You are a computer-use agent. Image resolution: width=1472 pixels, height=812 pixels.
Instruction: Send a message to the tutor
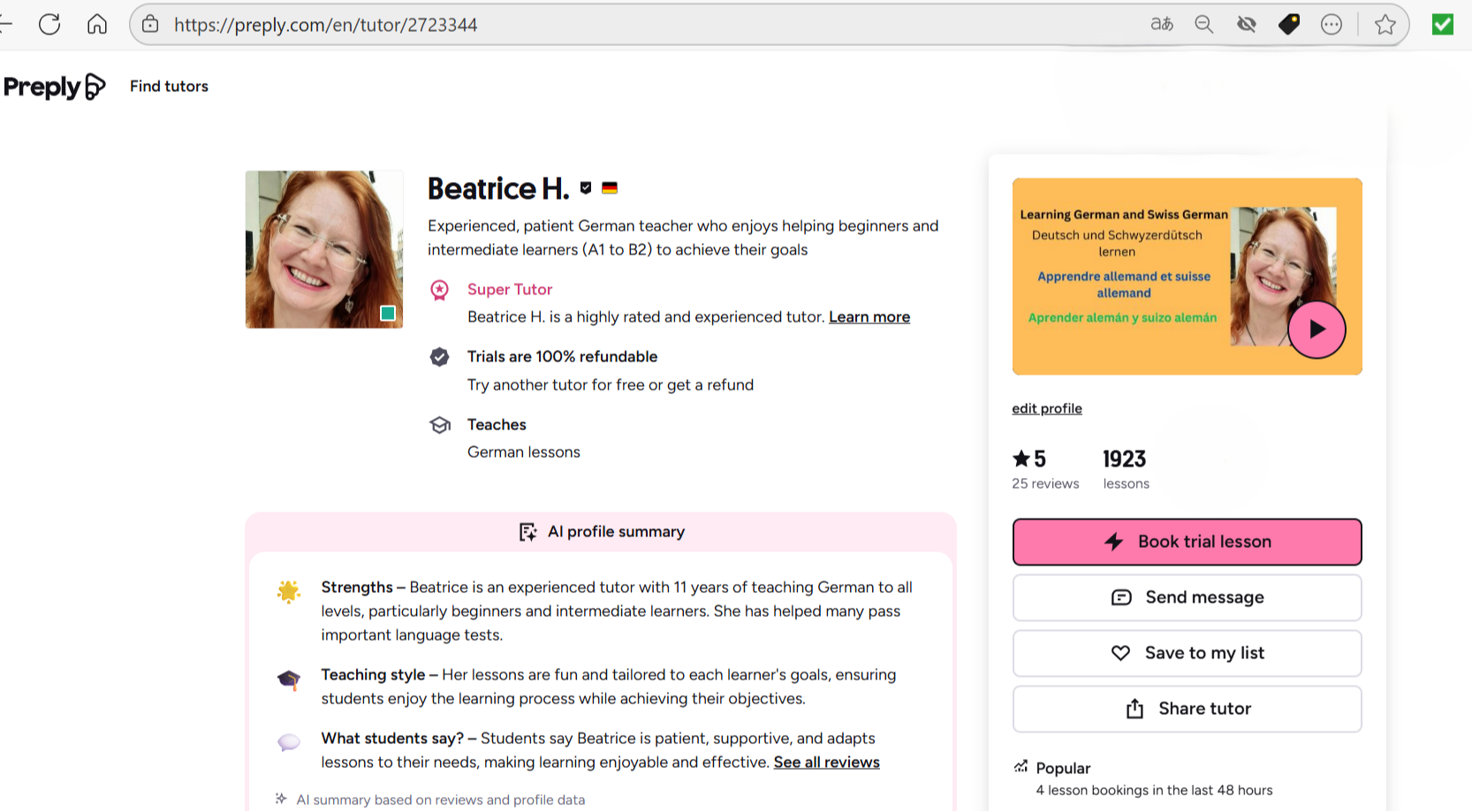point(1187,597)
